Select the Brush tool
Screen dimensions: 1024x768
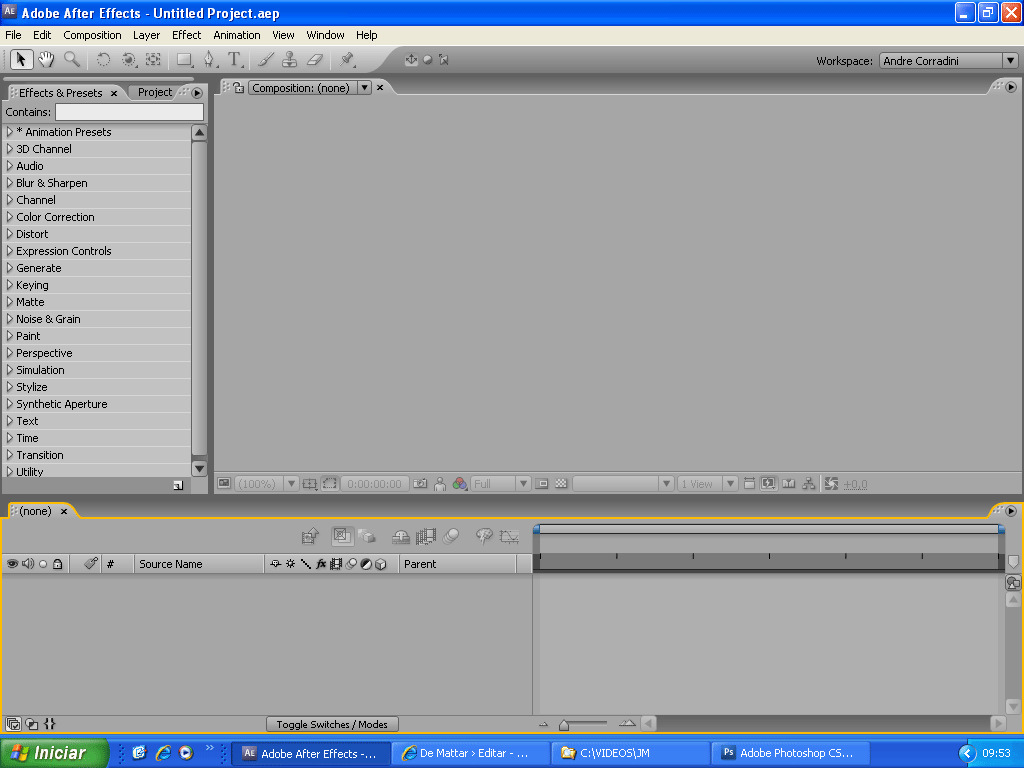265,60
